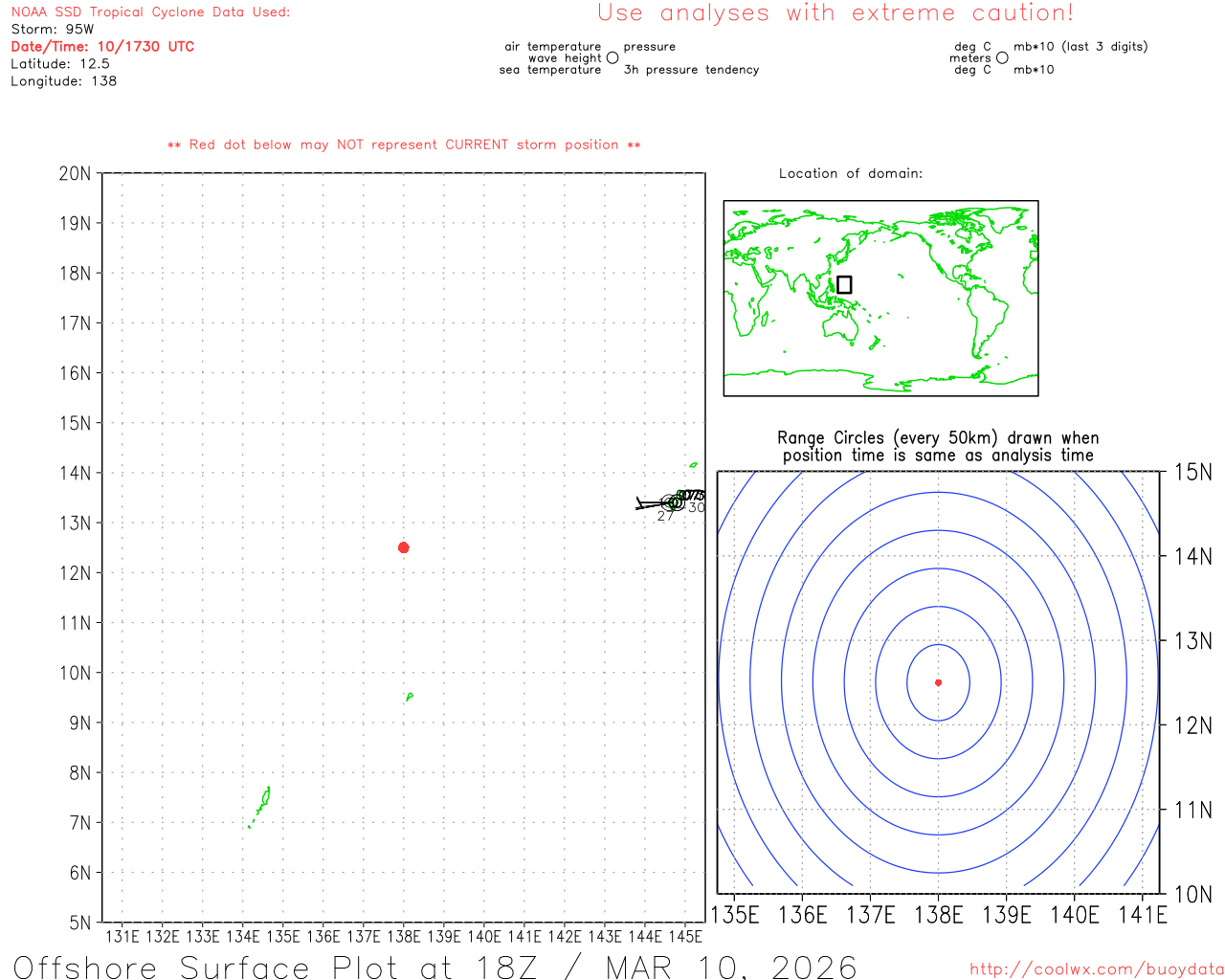Image resolution: width=1225 pixels, height=980 pixels.
Task: Click the 'Storm: 95W' label
Action: [53, 29]
